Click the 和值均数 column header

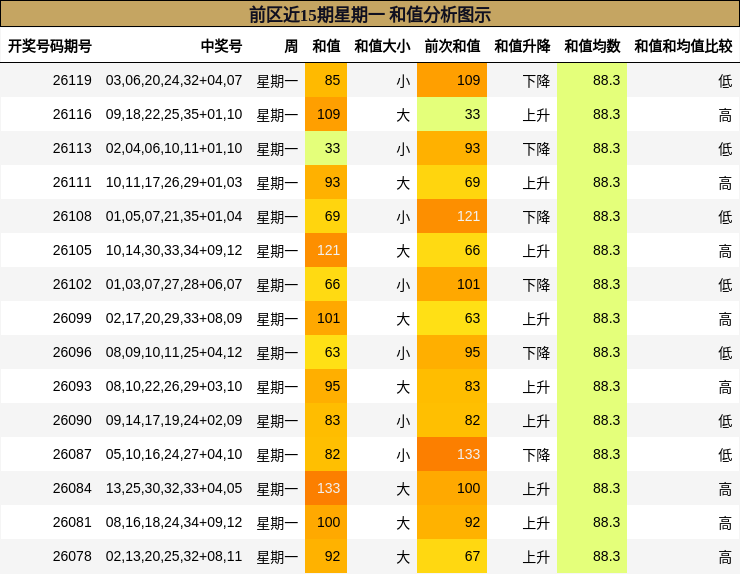[592, 46]
